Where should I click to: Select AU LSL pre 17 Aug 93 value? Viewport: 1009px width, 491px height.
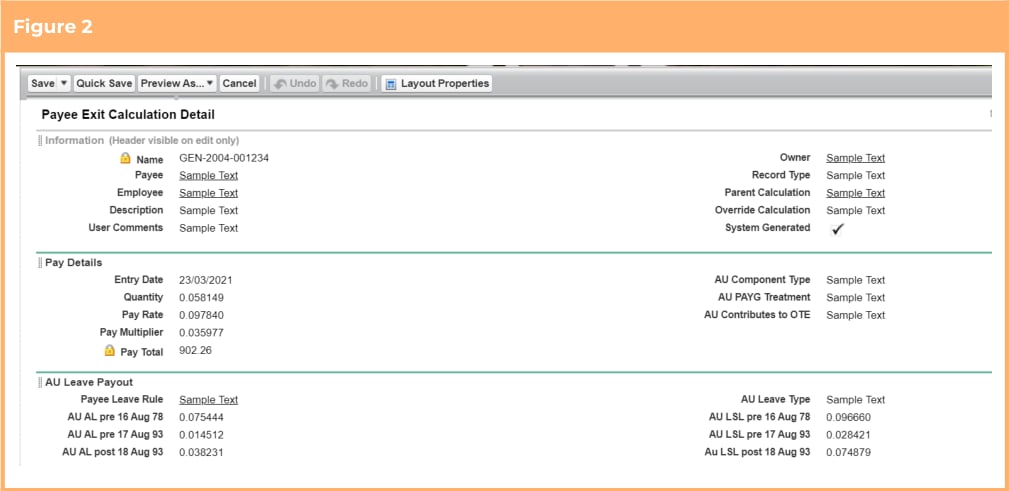(849, 434)
